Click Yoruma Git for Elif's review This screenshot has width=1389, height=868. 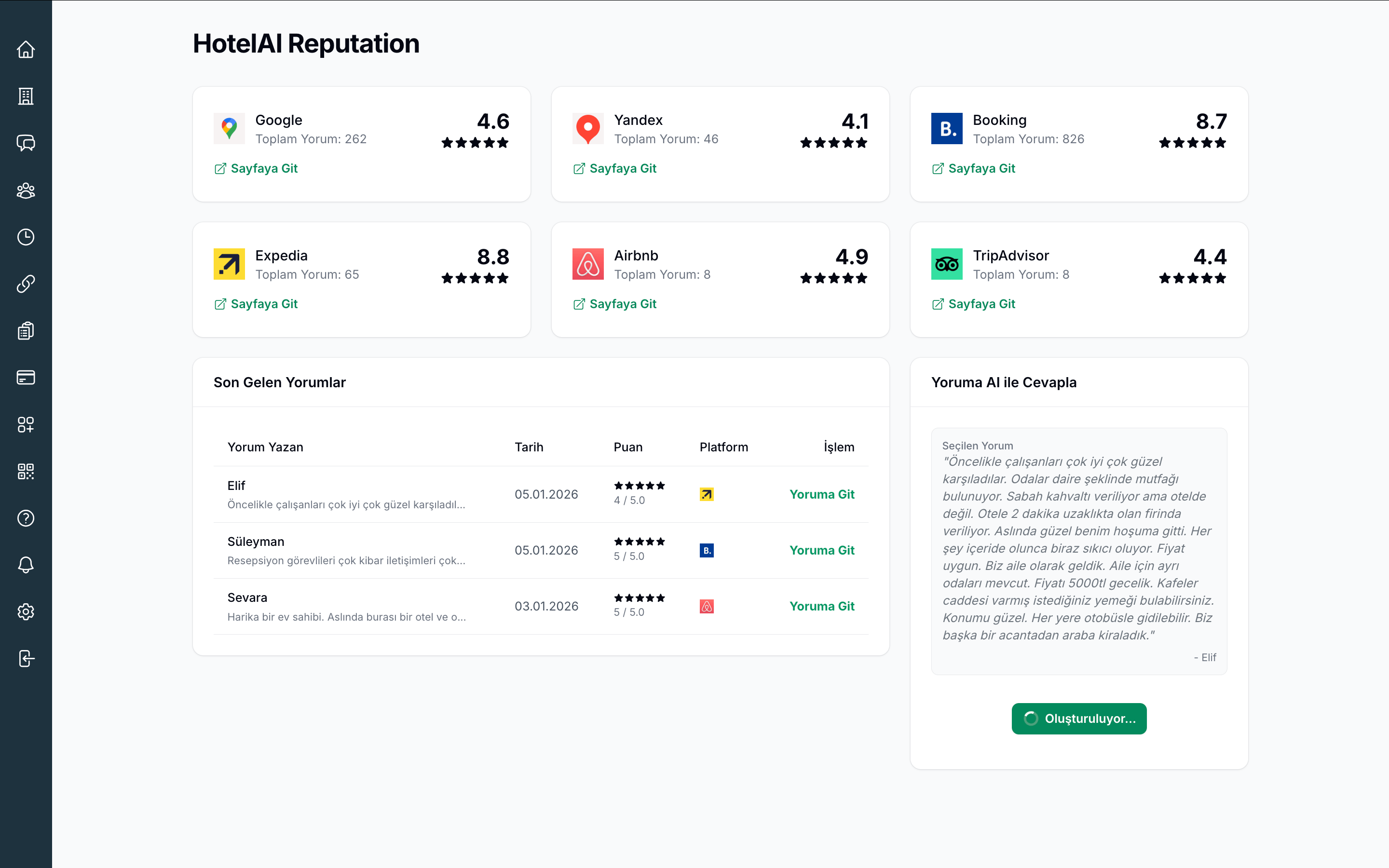[821, 494]
